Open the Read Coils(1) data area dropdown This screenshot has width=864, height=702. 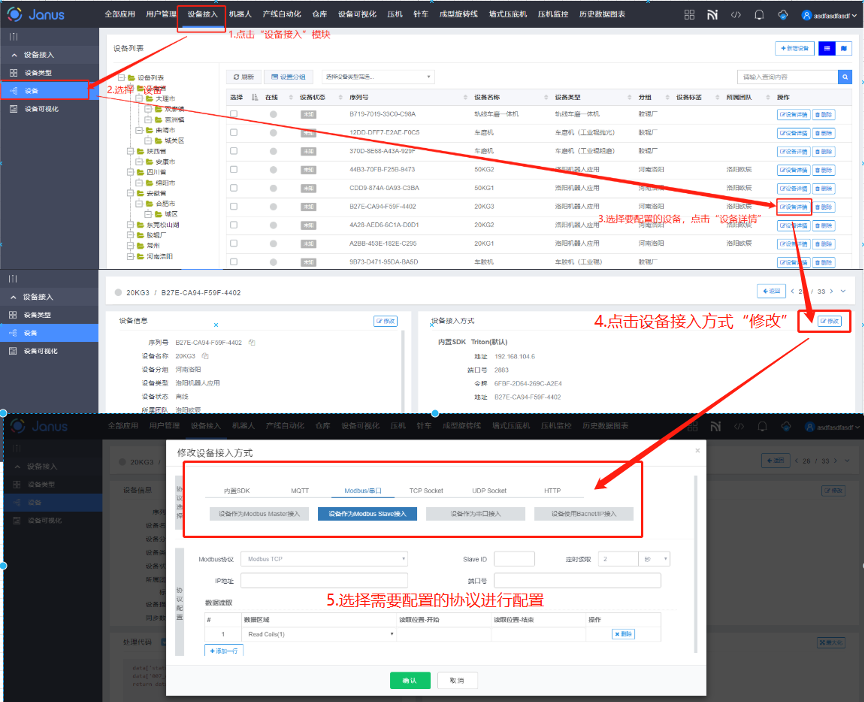[319, 634]
